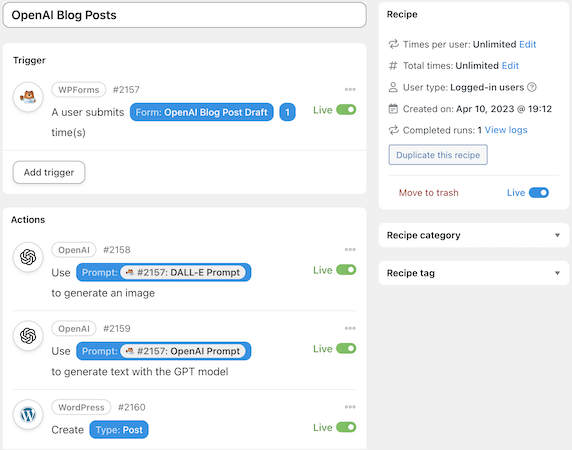Toggle the Live switch for WPForms trigger
The width and height of the screenshot is (572, 450).
tap(346, 110)
